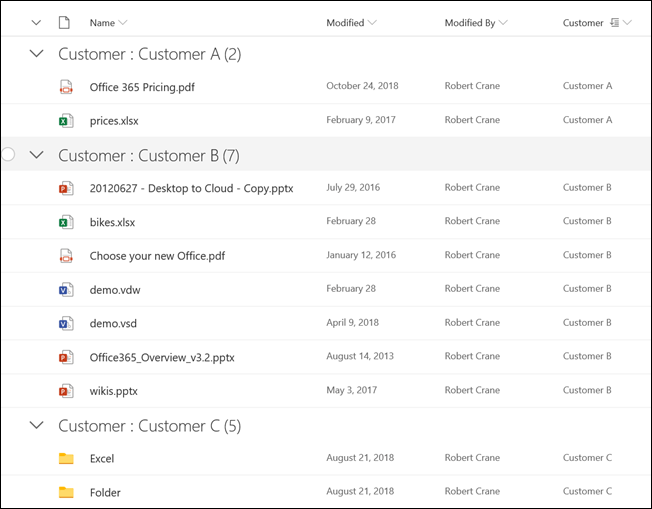Click the Excel icon beside bikes.xlsx
Image resolution: width=652 pixels, height=509 pixels.
point(66,222)
